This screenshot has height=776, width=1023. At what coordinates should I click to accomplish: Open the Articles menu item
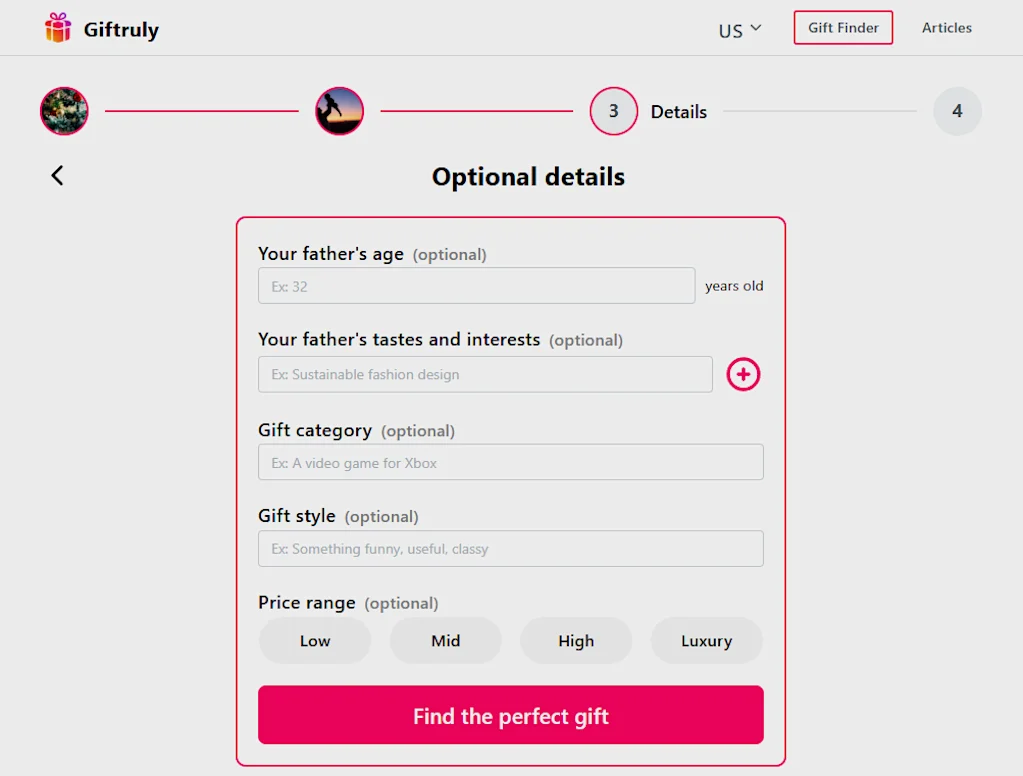click(946, 28)
